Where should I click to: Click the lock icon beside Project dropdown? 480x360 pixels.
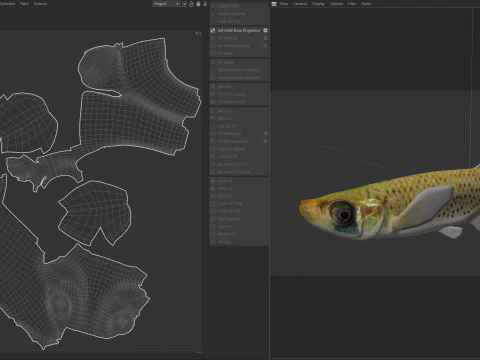point(191,4)
